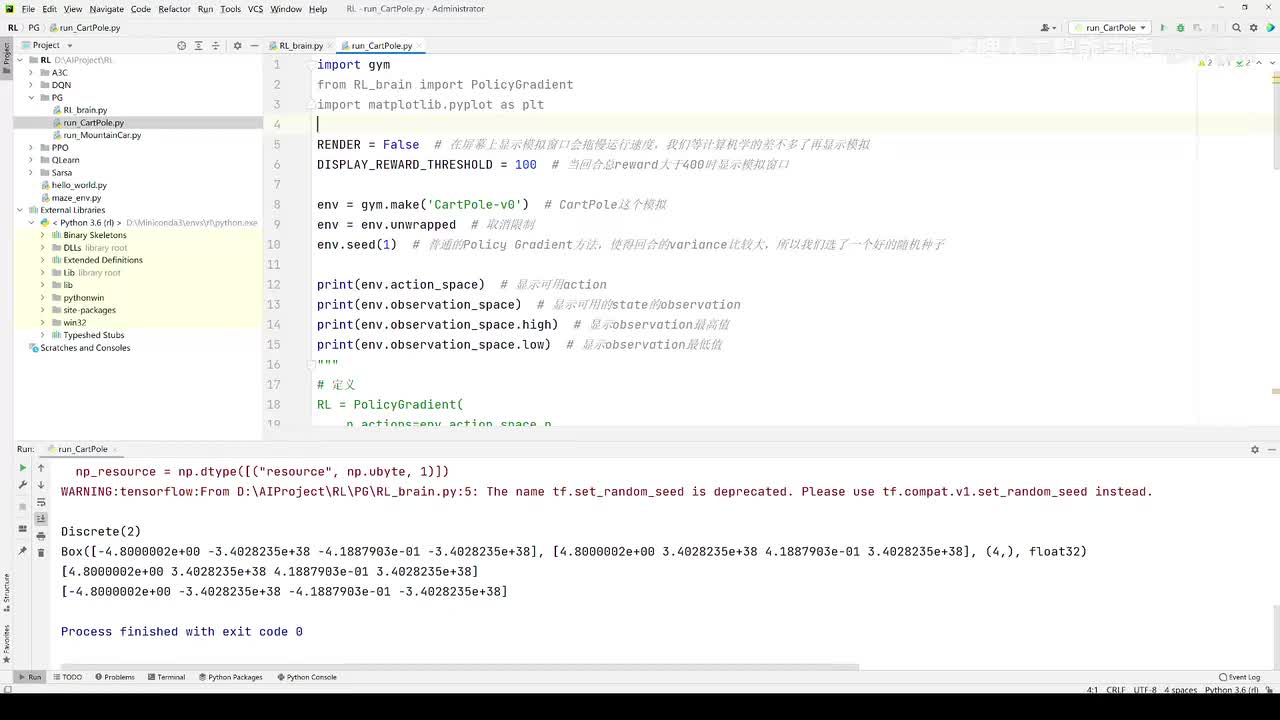Open the Python Packages tool window
The width and height of the screenshot is (1280, 720).
click(230, 677)
